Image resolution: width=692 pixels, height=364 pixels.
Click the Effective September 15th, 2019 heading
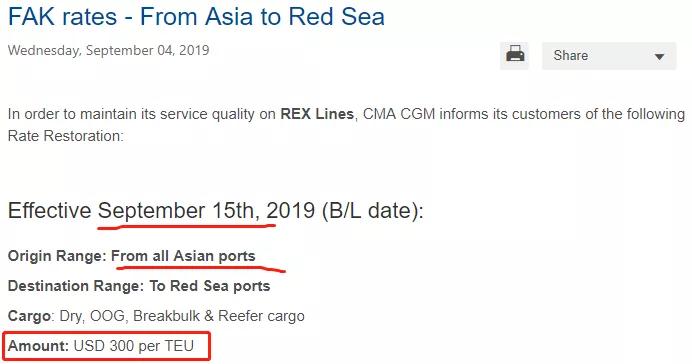click(215, 210)
